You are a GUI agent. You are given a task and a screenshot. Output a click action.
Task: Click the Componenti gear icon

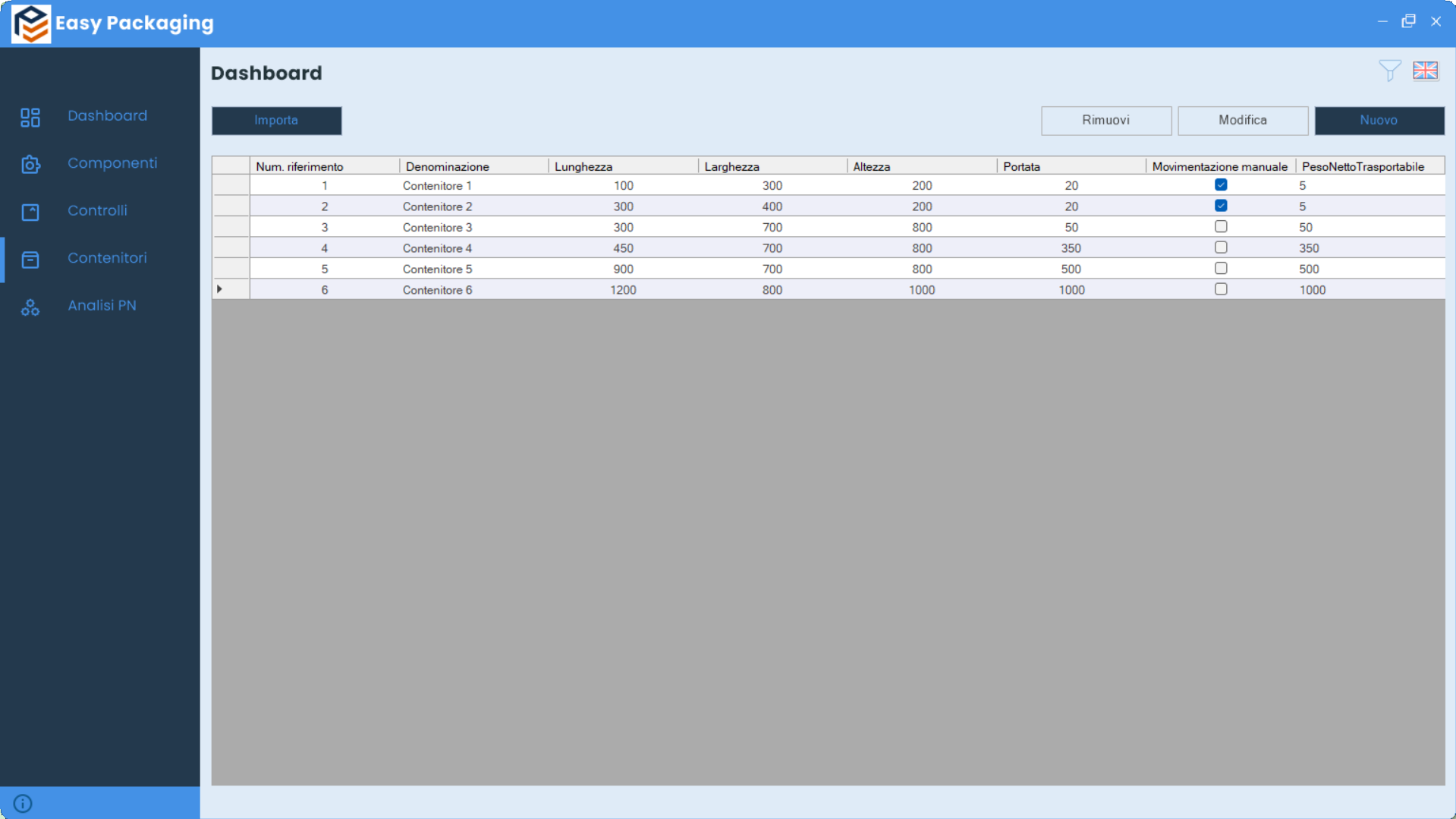click(30, 164)
